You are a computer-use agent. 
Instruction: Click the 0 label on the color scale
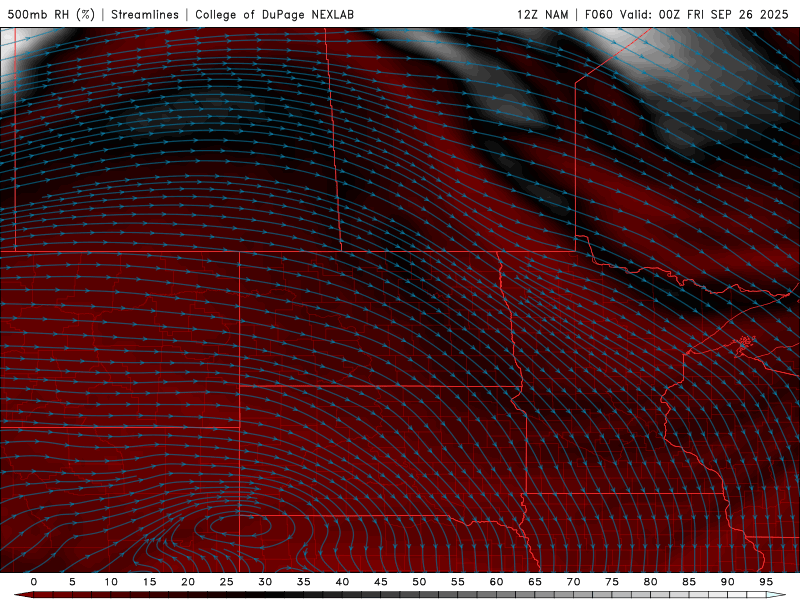(34, 582)
